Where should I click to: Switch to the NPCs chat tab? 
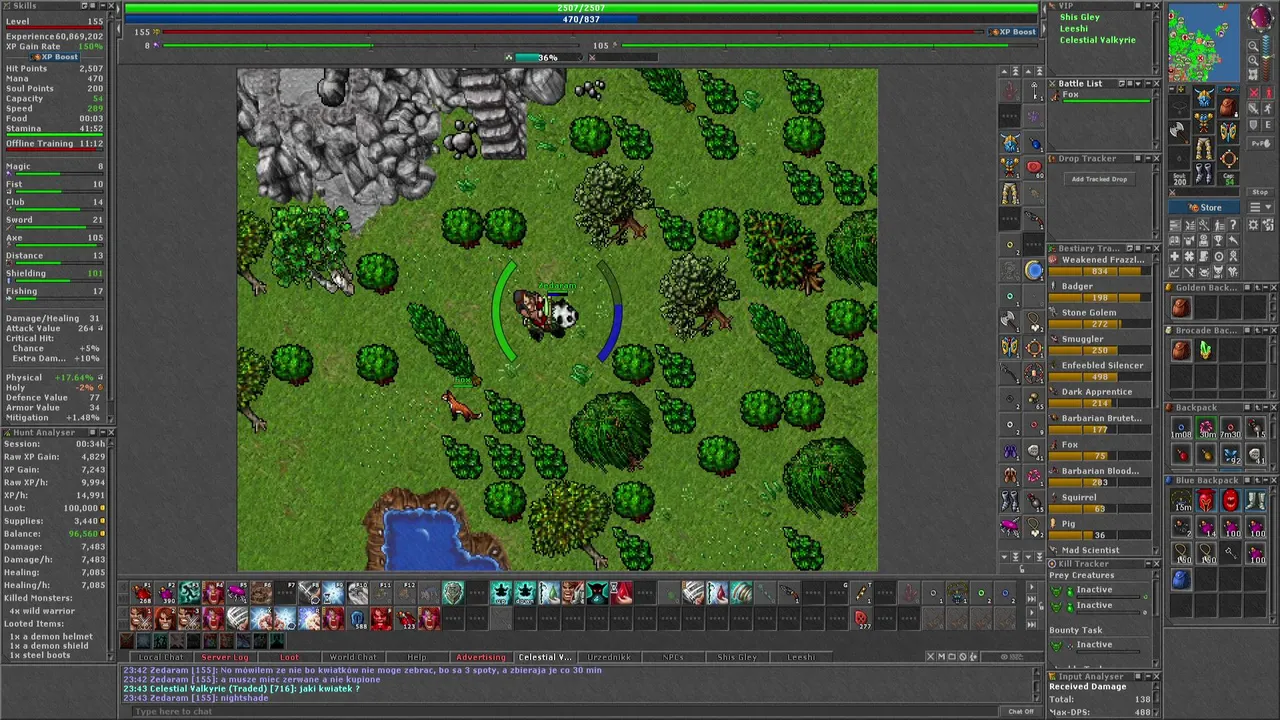pos(673,657)
